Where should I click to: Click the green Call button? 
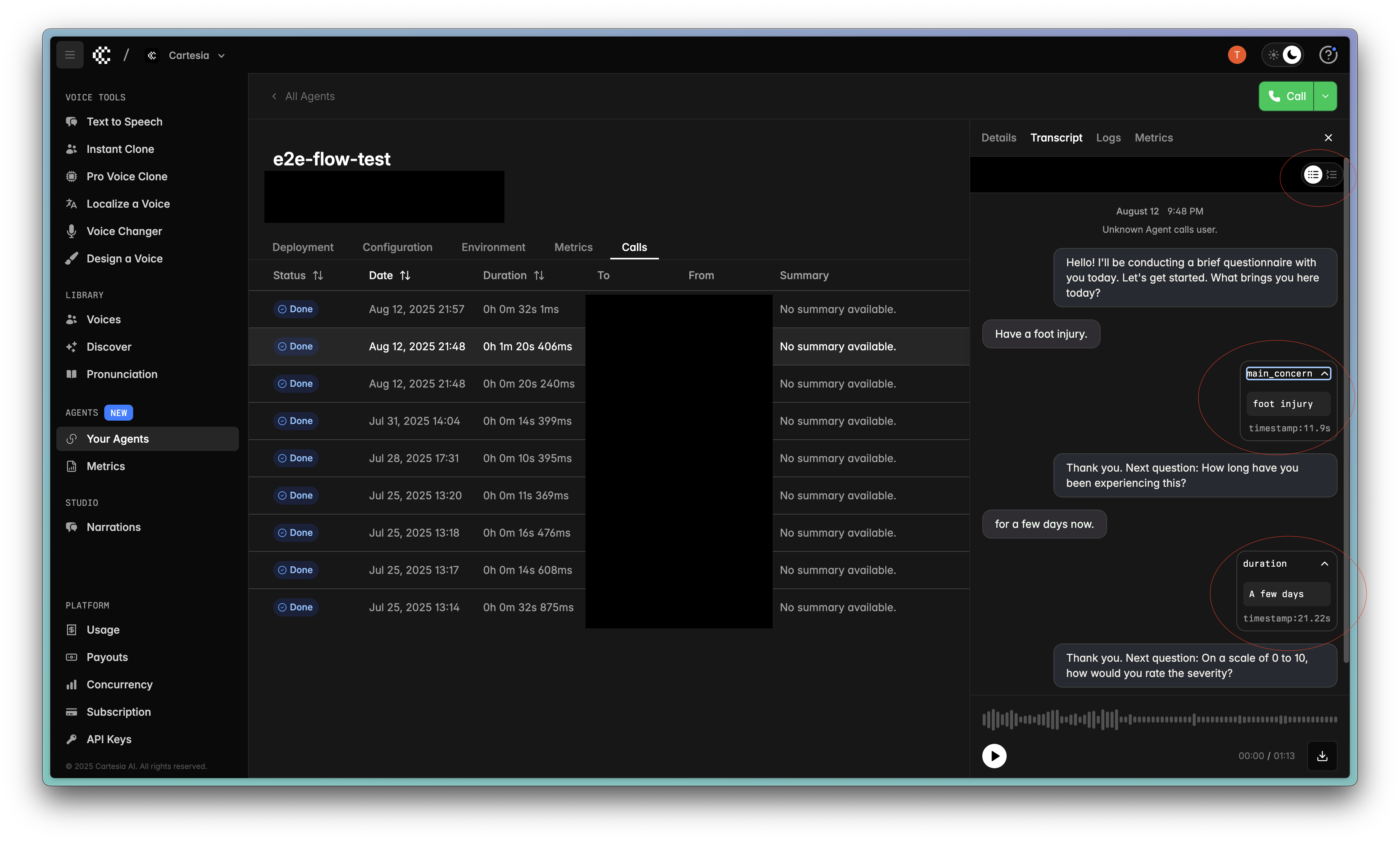pyautogui.click(x=1286, y=97)
